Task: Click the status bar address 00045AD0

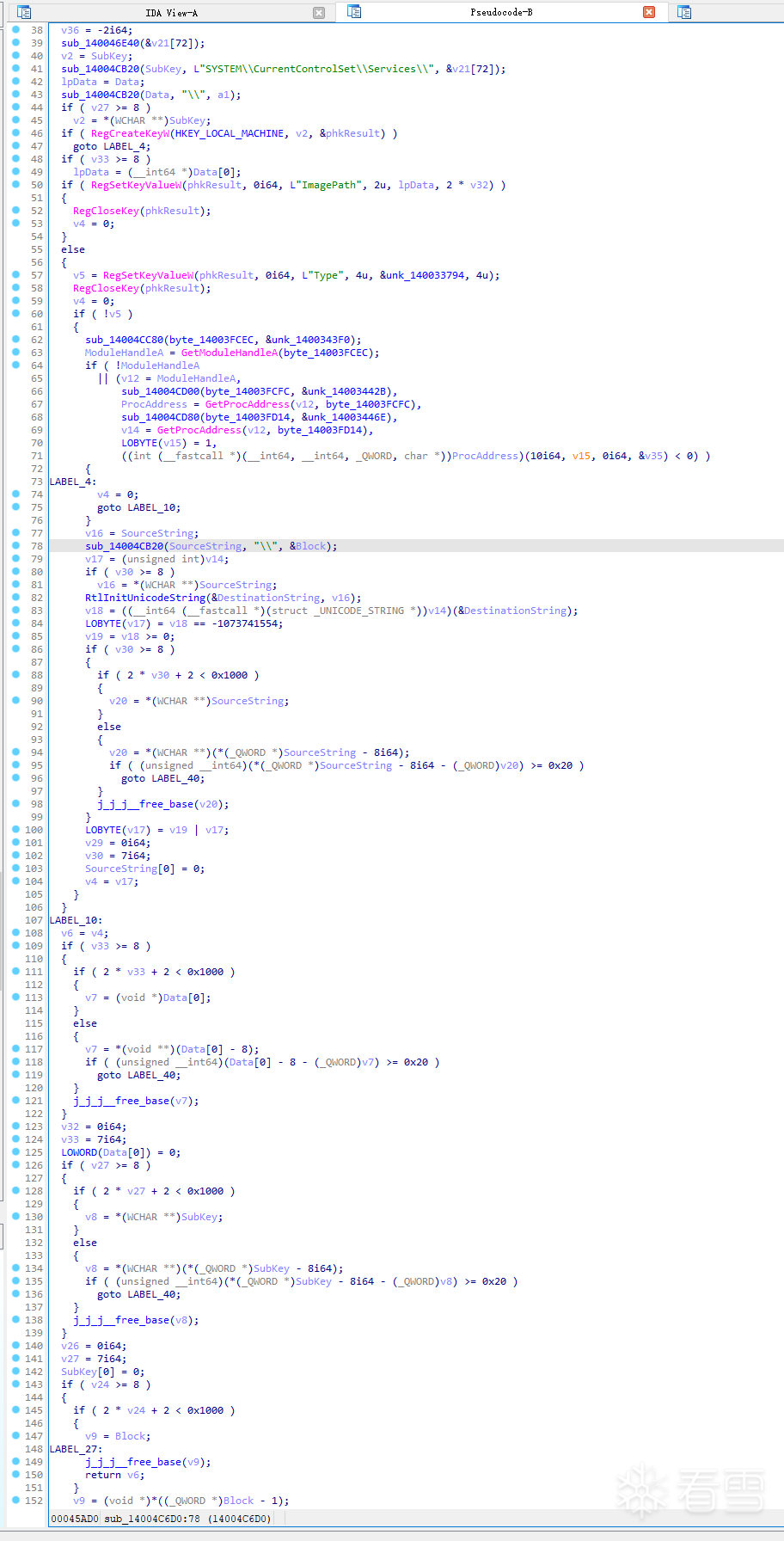Action: (x=74, y=1519)
